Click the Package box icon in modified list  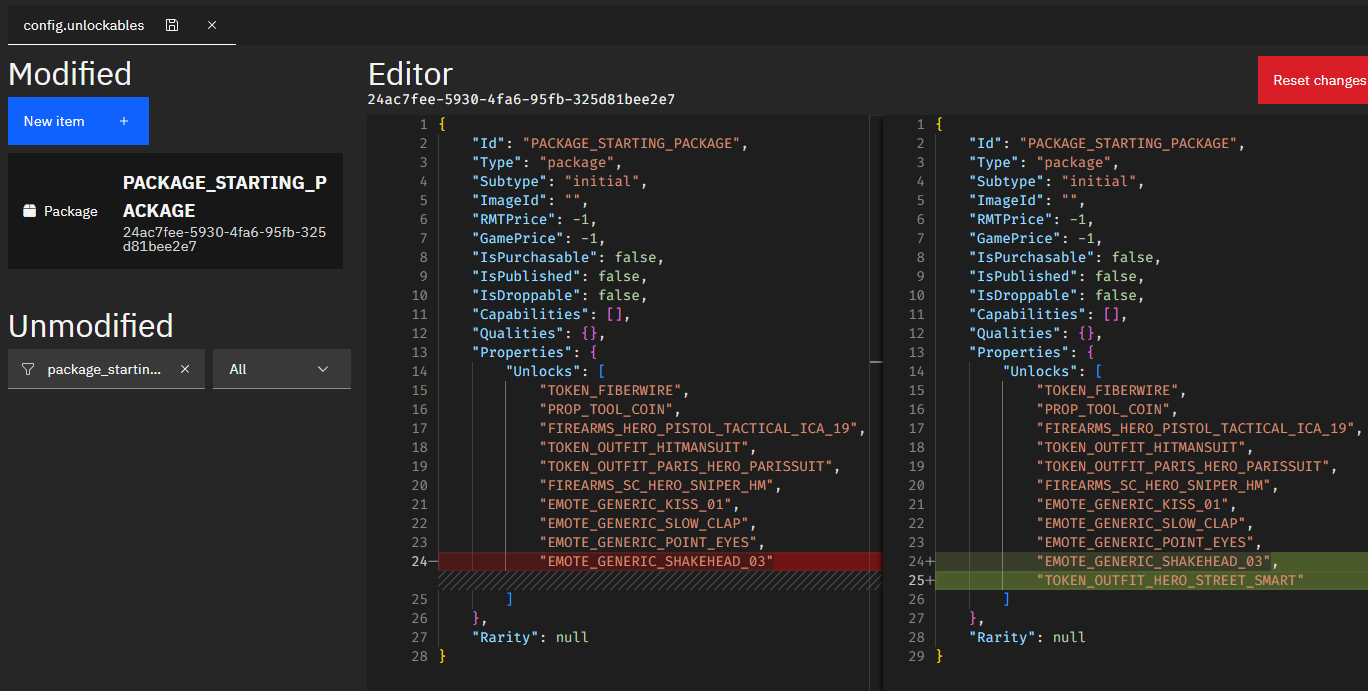29,211
